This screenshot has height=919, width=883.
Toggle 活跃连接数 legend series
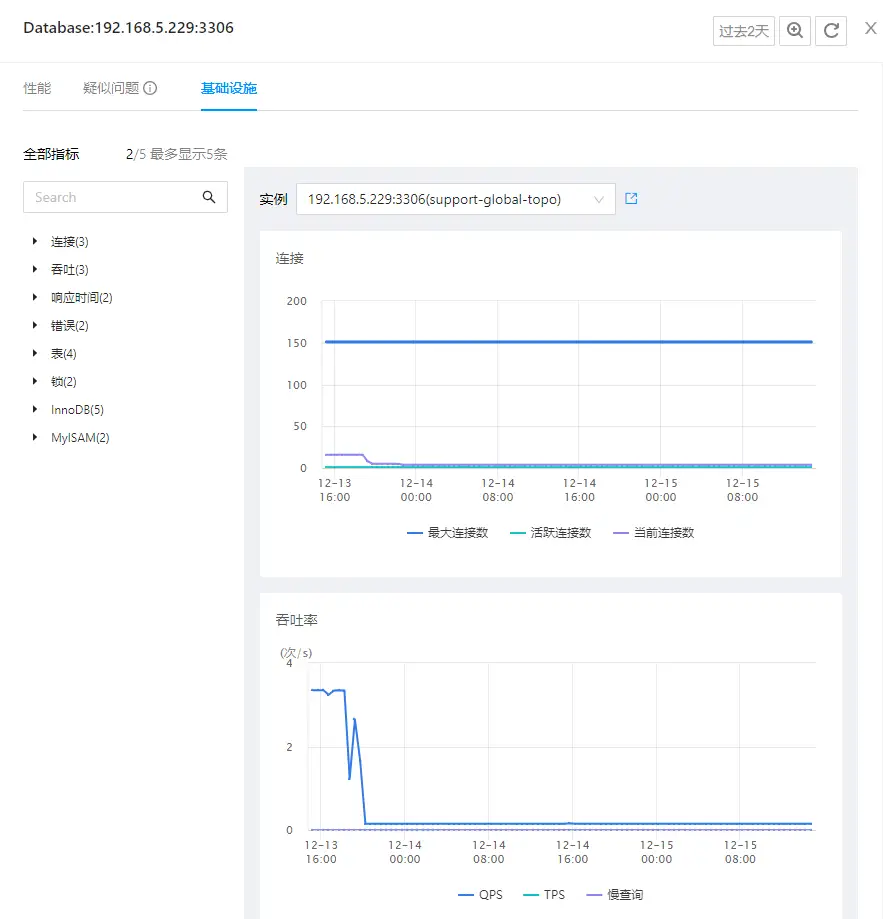pyautogui.click(x=550, y=533)
